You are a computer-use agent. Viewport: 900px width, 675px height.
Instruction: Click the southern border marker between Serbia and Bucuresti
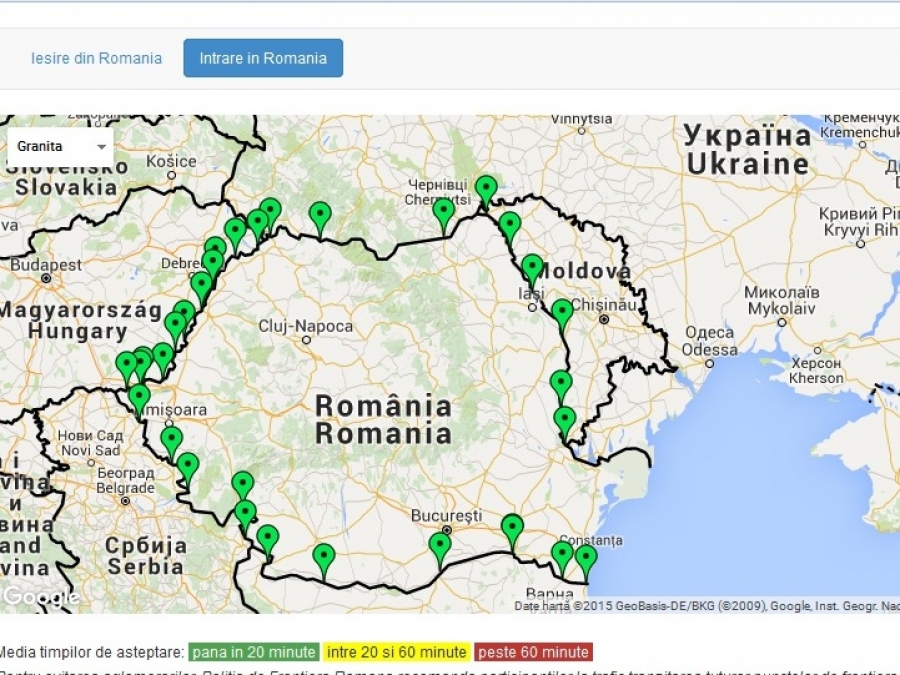click(x=324, y=560)
